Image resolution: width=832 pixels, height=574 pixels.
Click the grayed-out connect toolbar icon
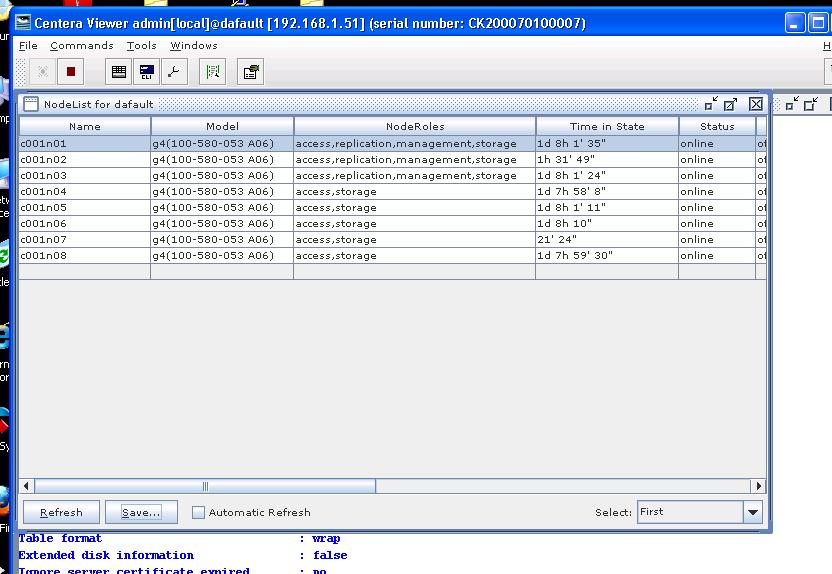43,72
